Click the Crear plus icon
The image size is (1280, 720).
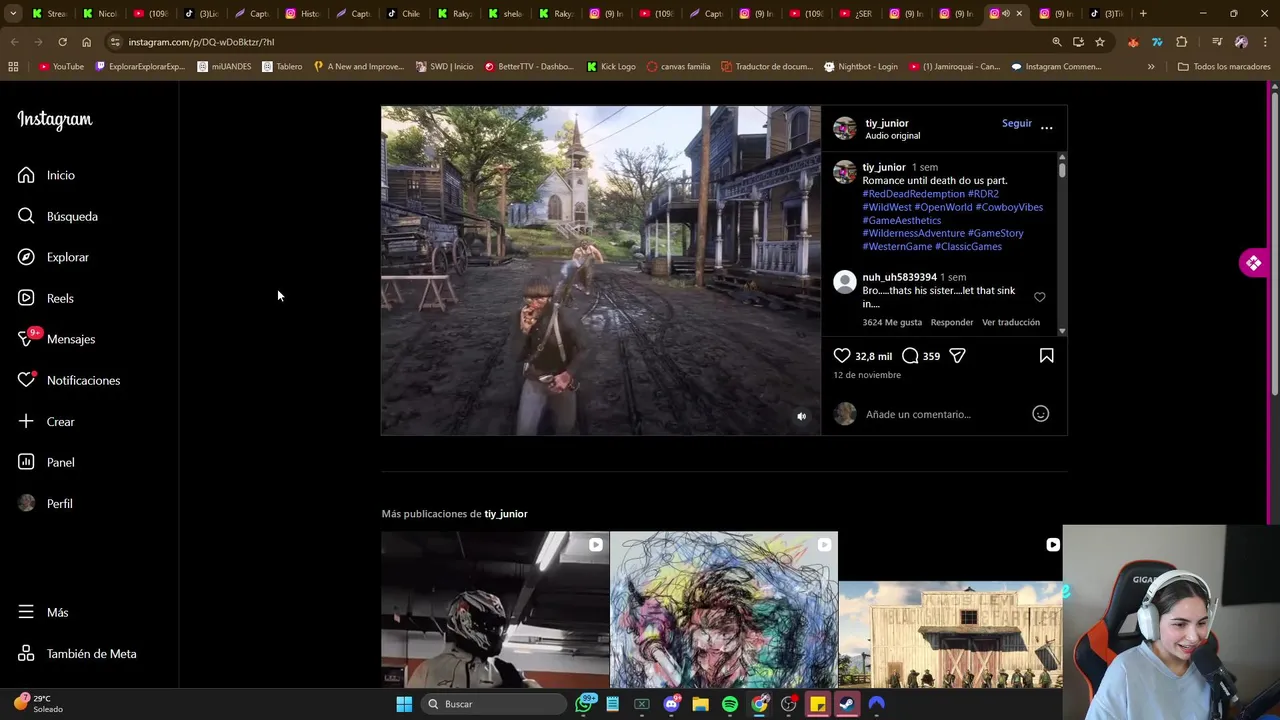pyautogui.click(x=26, y=421)
